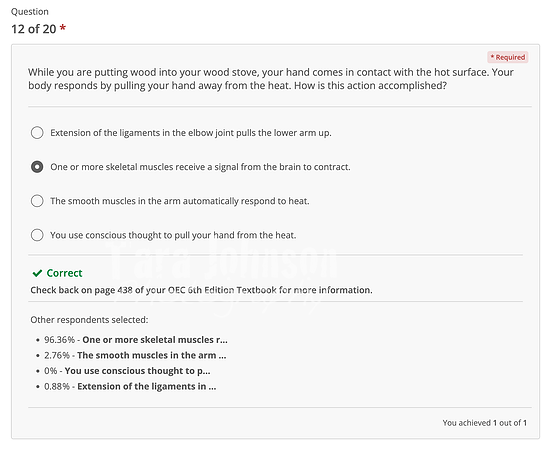Click 'You achieved 1 out of 1' score text
The width and height of the screenshot is (550, 450).
coord(485,423)
